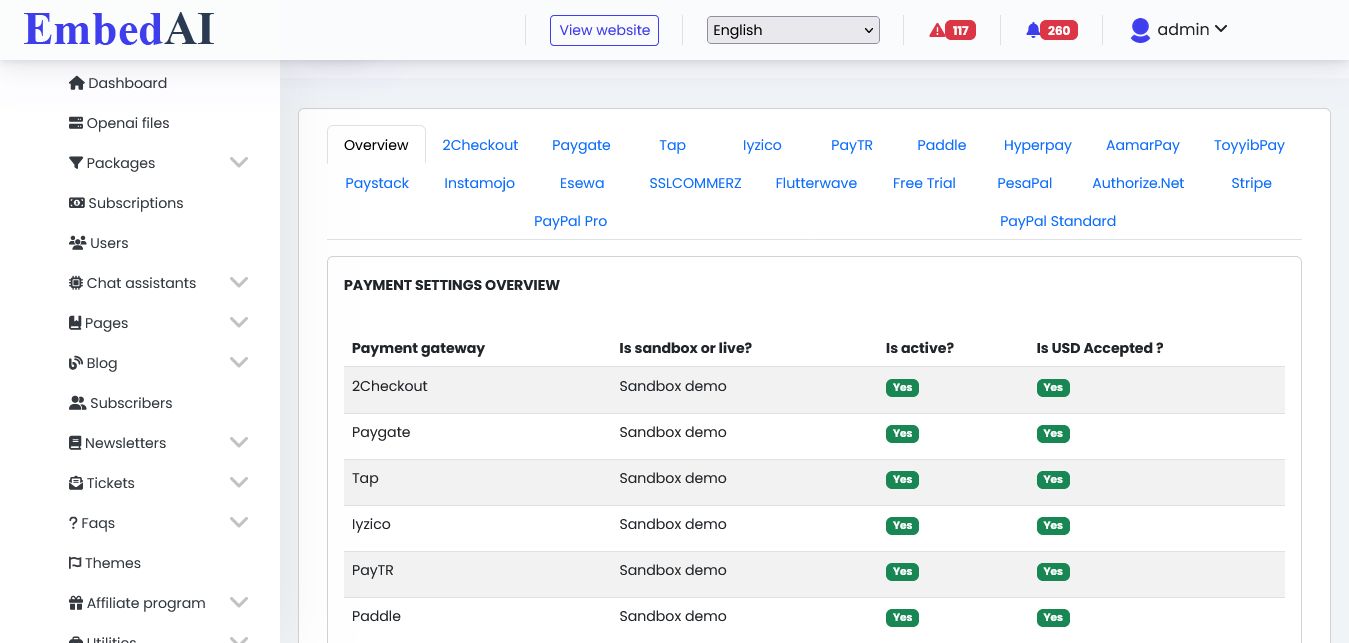Click the Is active? column header
The width and height of the screenshot is (1349, 643).
pyautogui.click(x=920, y=348)
